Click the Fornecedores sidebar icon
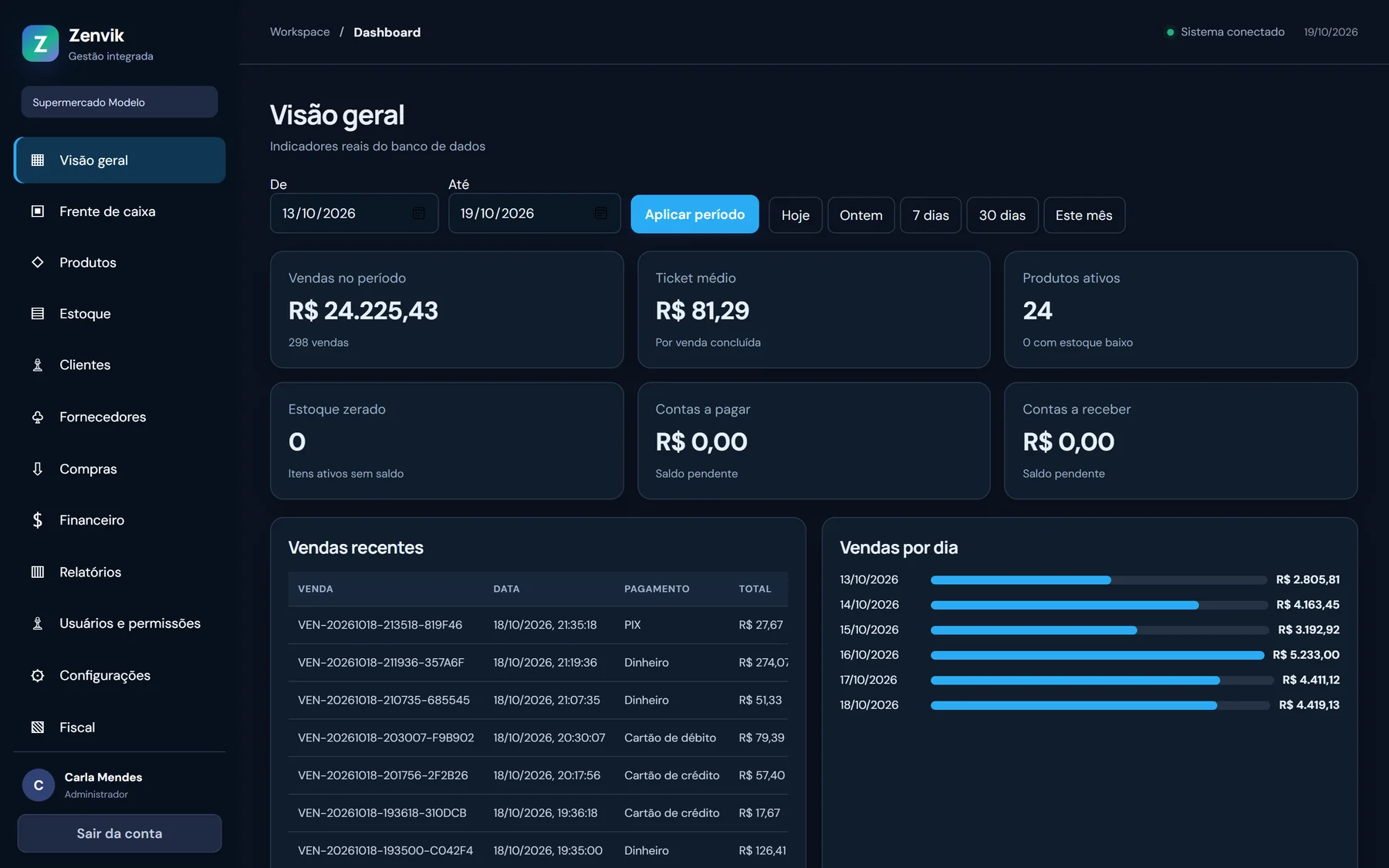The image size is (1389, 868). click(x=37, y=417)
